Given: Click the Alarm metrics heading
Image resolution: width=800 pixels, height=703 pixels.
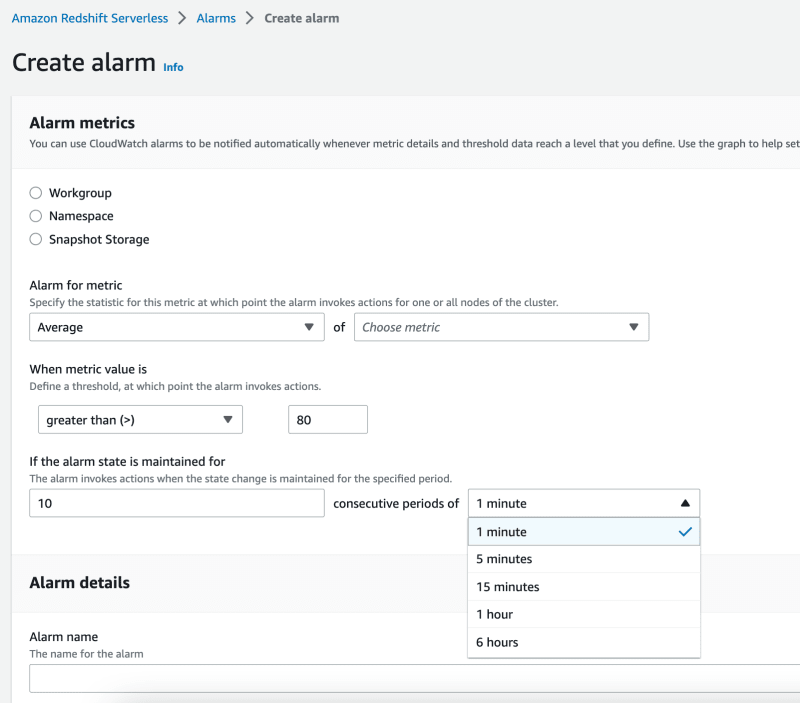Looking at the screenshot, I should point(82,123).
